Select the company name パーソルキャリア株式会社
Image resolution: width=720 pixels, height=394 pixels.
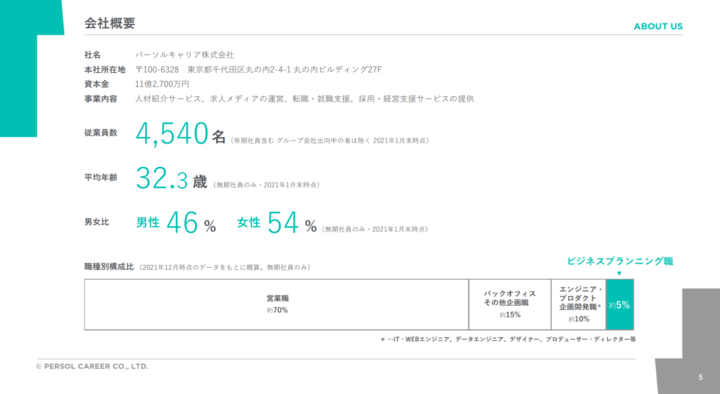point(184,55)
